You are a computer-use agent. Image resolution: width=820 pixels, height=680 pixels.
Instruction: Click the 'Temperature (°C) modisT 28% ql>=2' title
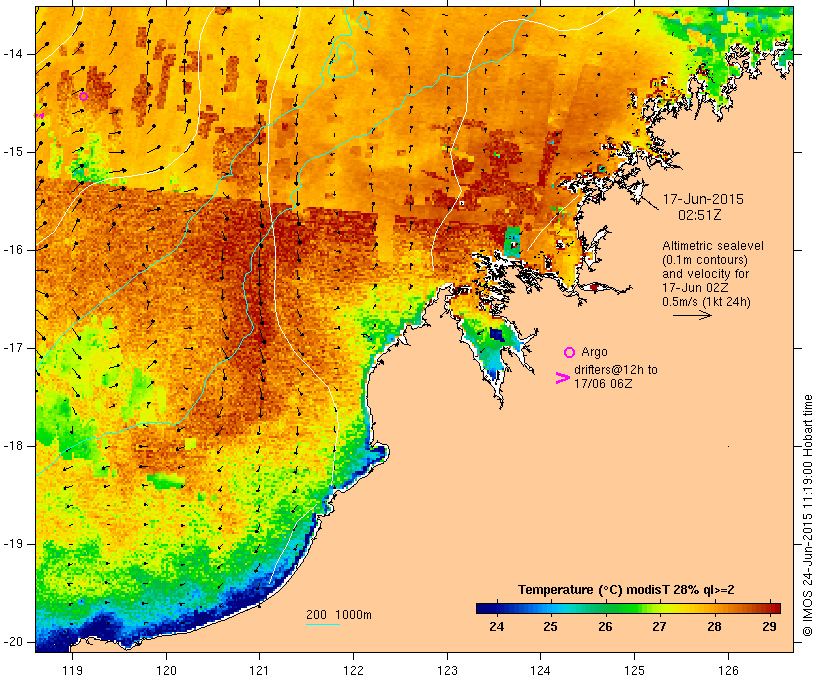626,590
